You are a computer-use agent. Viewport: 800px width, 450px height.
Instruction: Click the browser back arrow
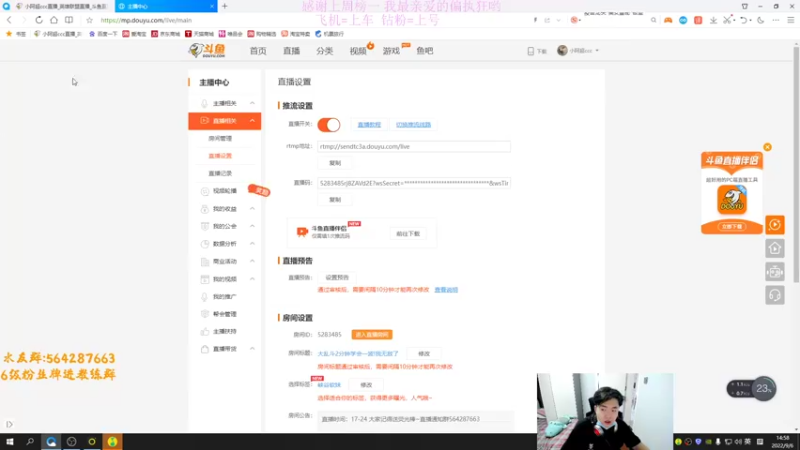pos(9,20)
